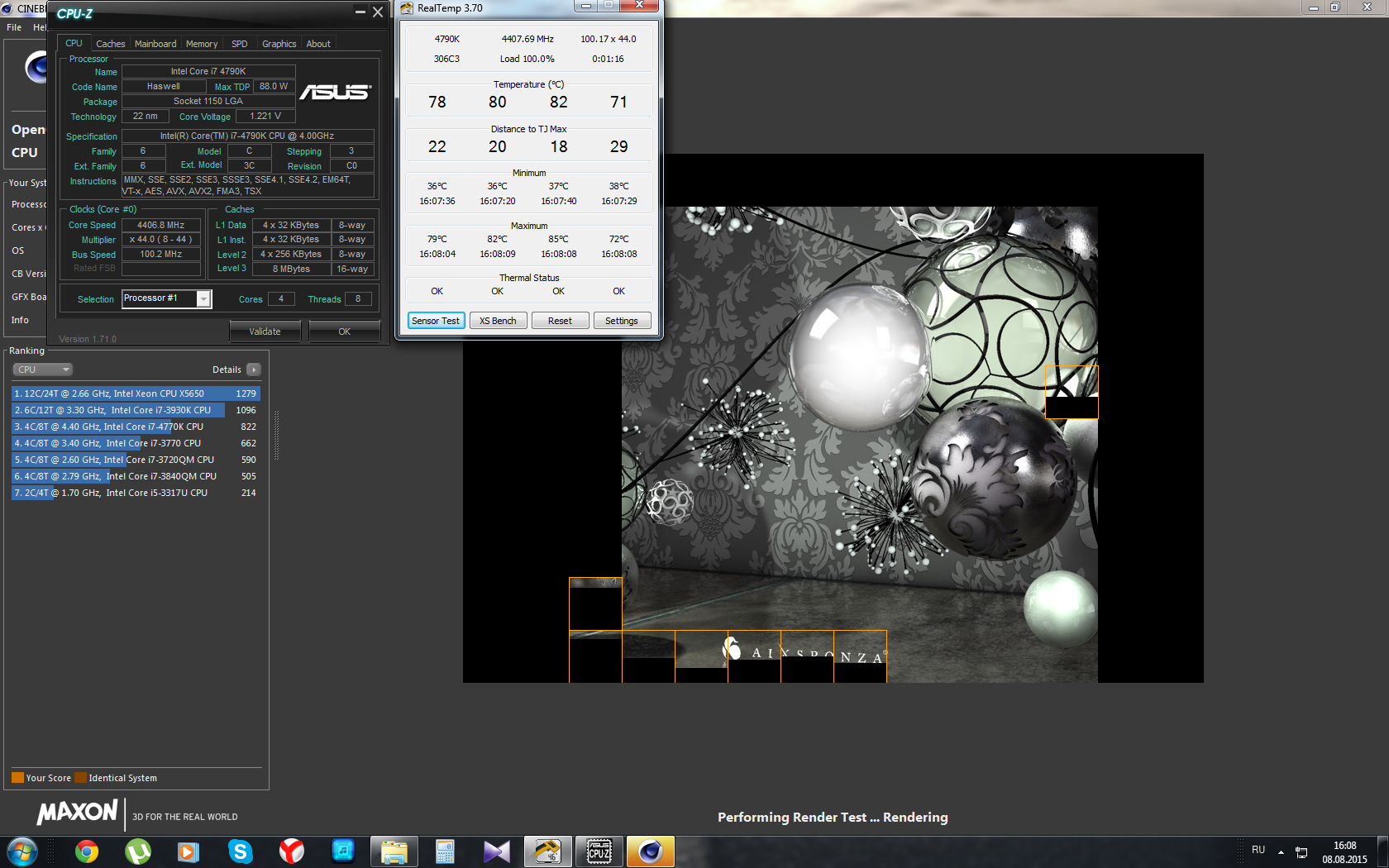Select the Core i5-3317U ranking entry
This screenshot has height=868, width=1389.
136,493
